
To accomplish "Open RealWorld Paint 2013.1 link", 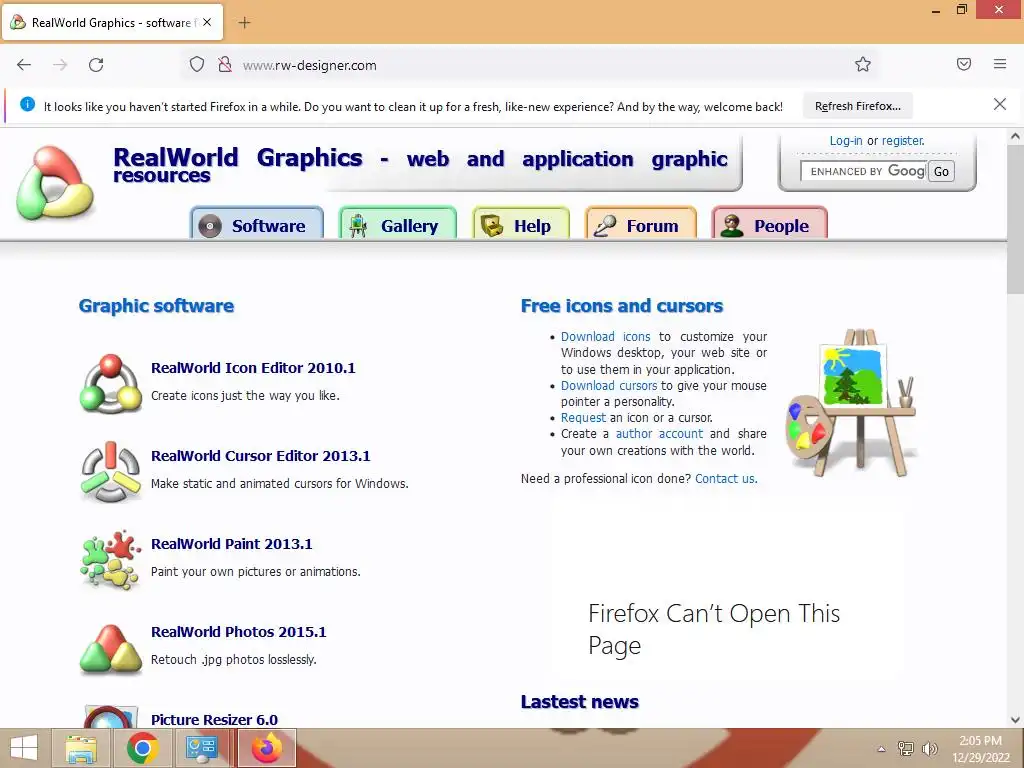I will [232, 544].
